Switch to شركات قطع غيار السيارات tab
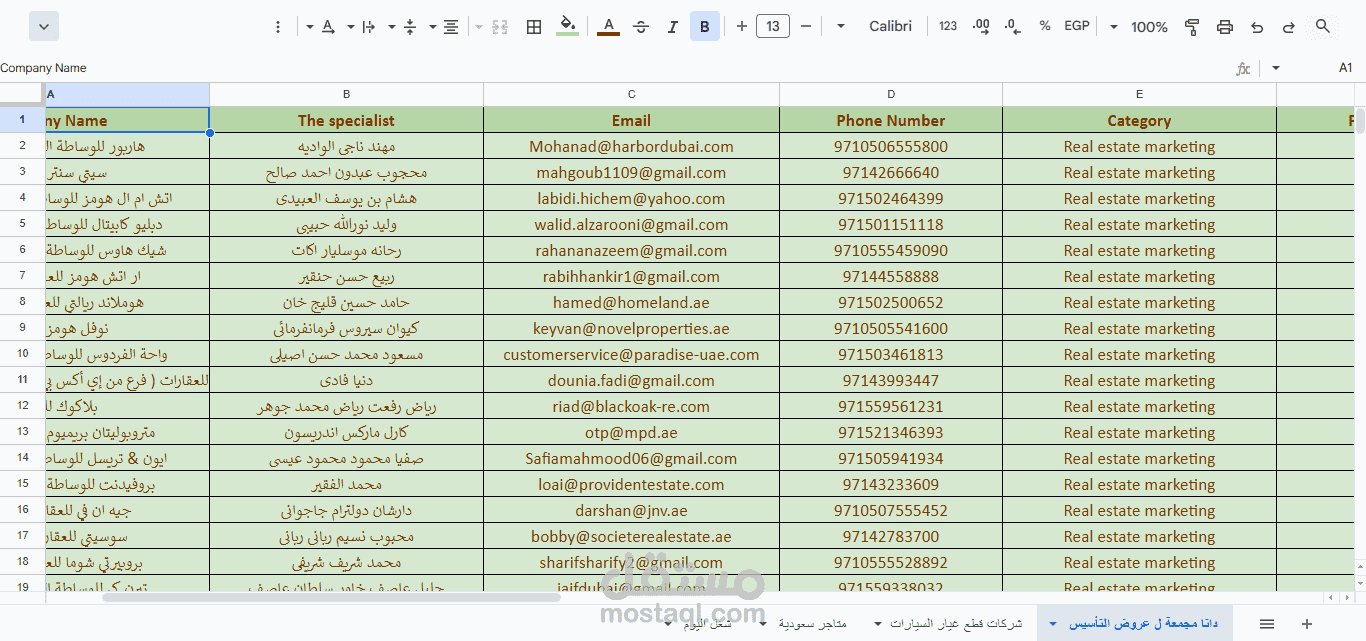Screen dimensions: 1366x641 pyautogui.click(x=957, y=624)
